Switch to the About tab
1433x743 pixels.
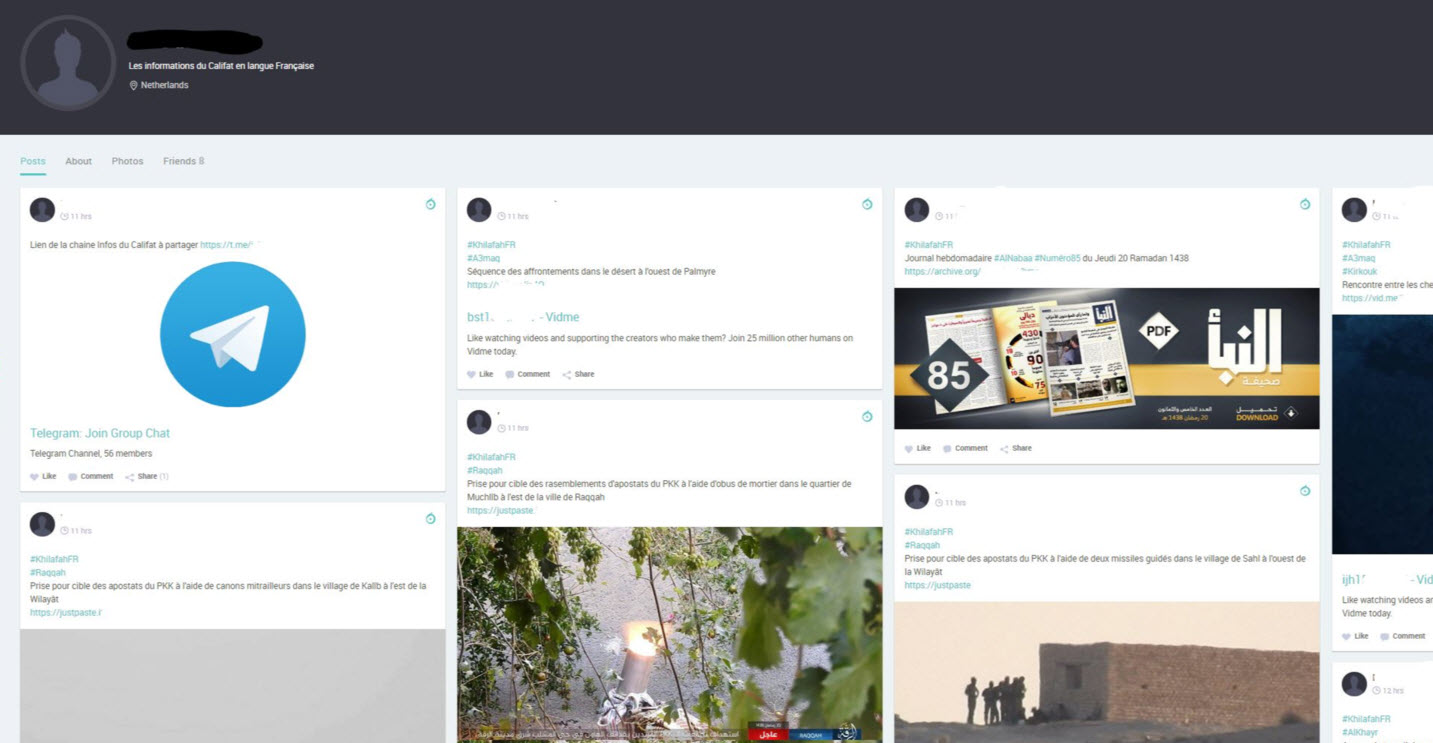78,161
